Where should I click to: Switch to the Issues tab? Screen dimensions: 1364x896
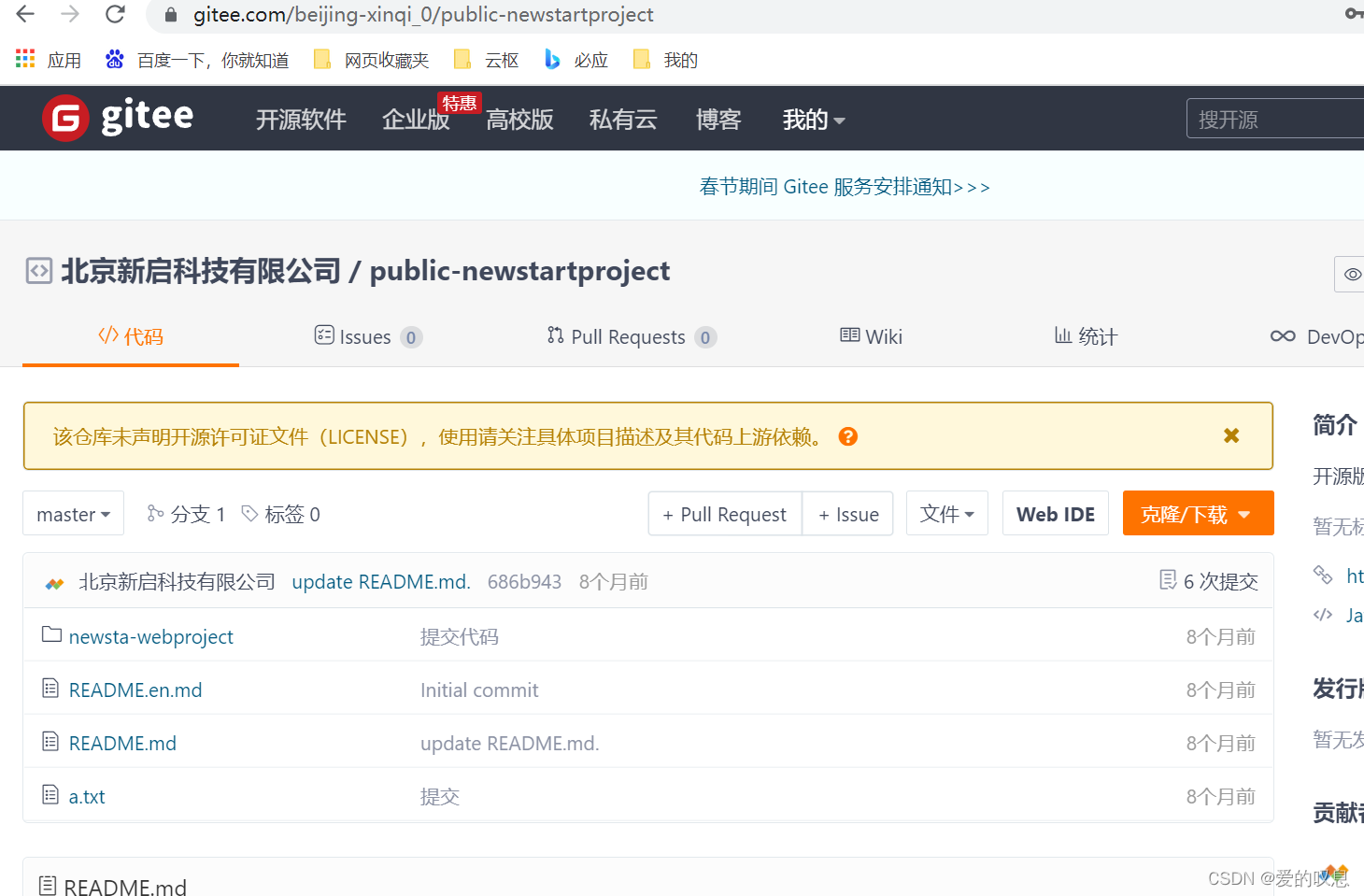[368, 336]
